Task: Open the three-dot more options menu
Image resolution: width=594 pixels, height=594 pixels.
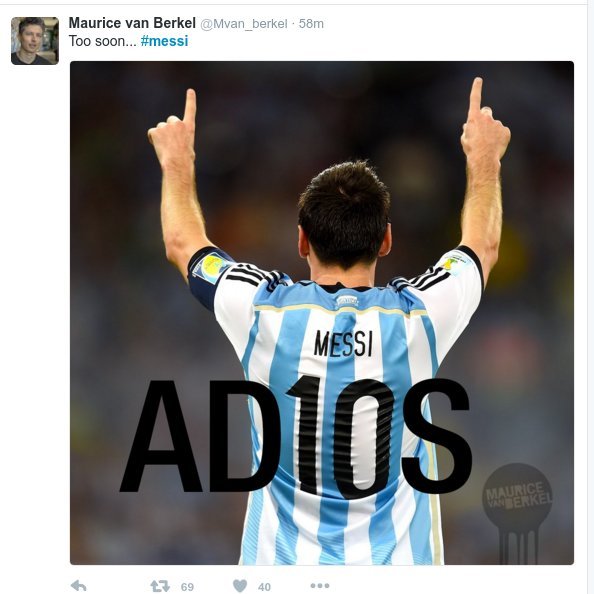Action: click(x=320, y=586)
